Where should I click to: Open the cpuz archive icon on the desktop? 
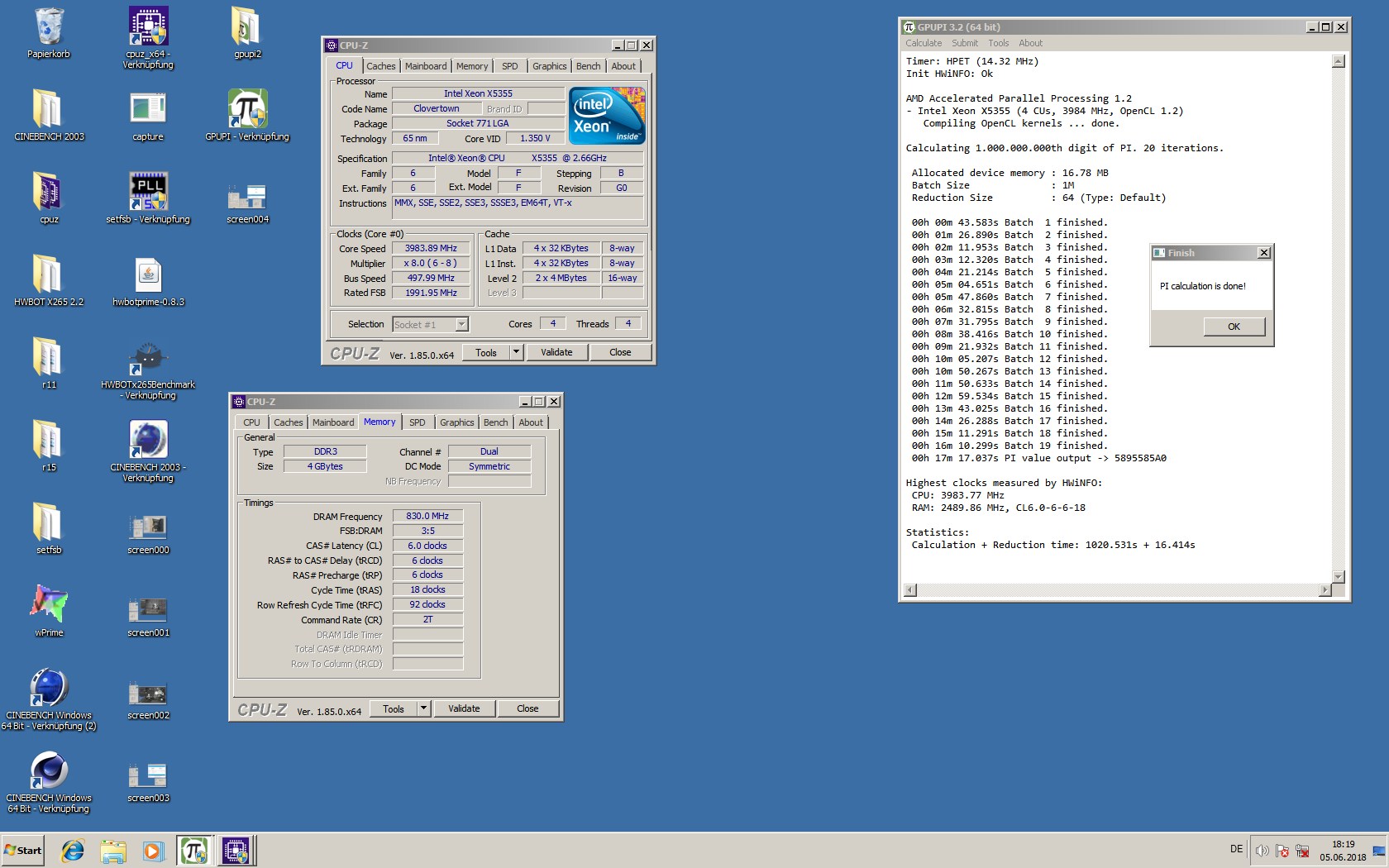[49, 192]
